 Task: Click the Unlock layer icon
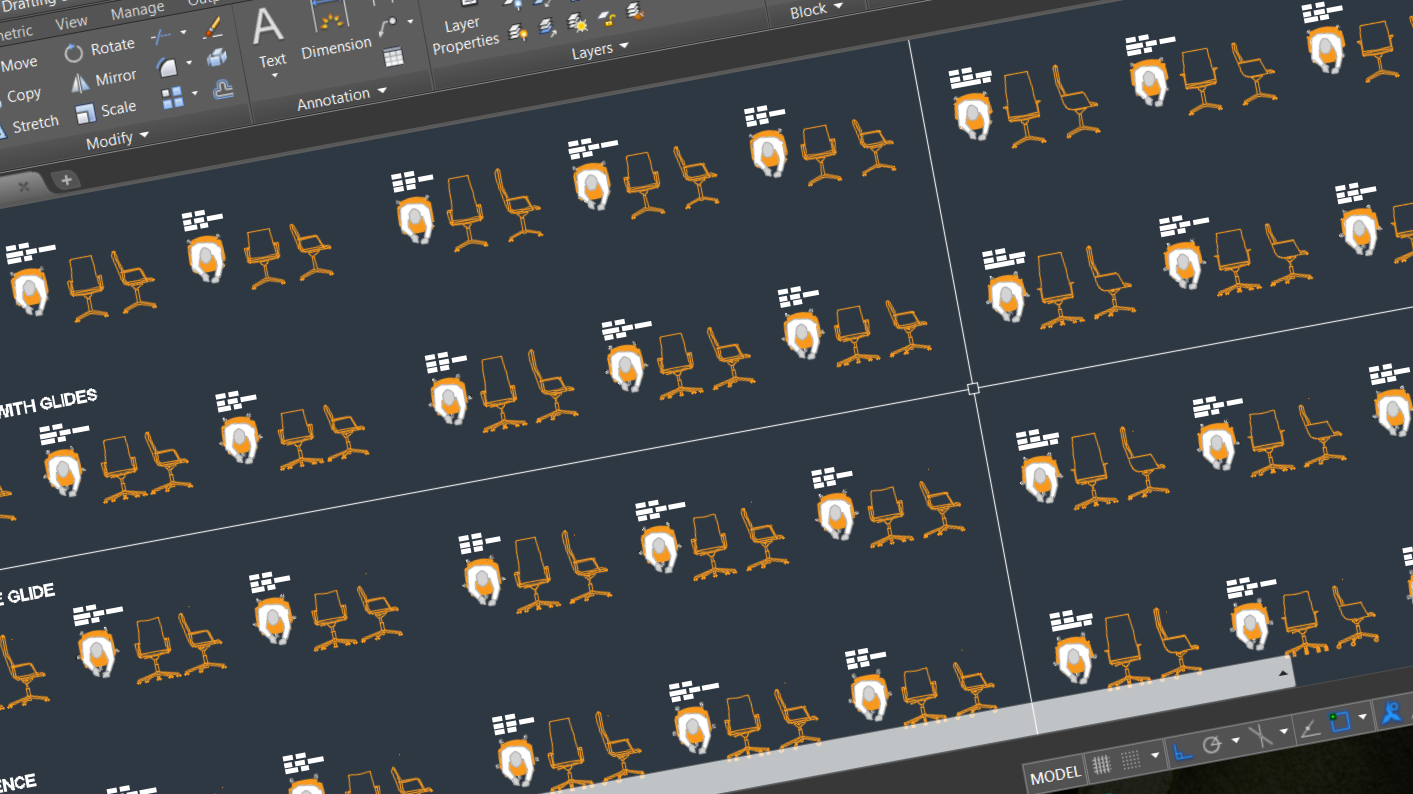(606, 18)
